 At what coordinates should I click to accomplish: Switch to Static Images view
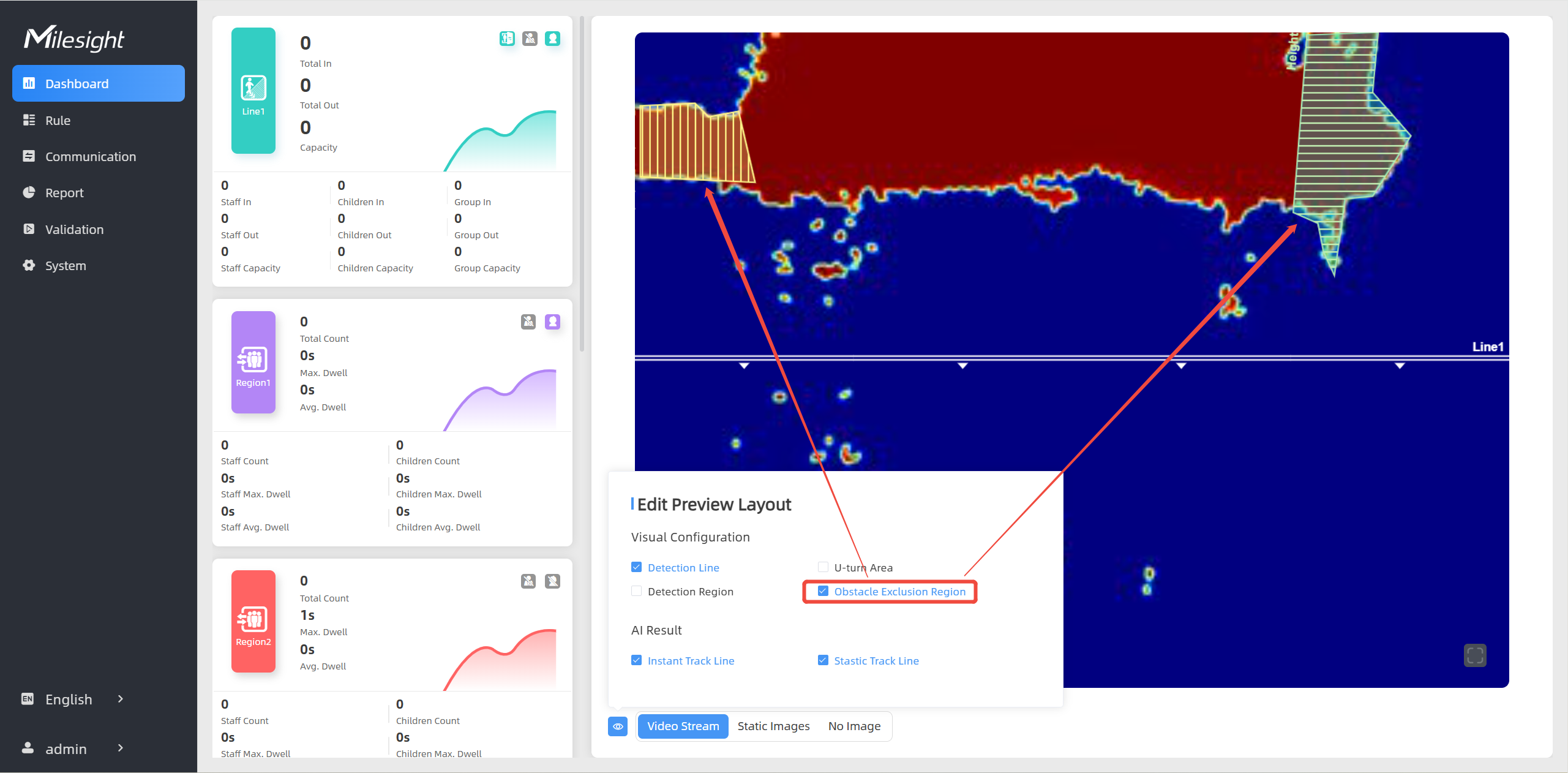point(773,726)
